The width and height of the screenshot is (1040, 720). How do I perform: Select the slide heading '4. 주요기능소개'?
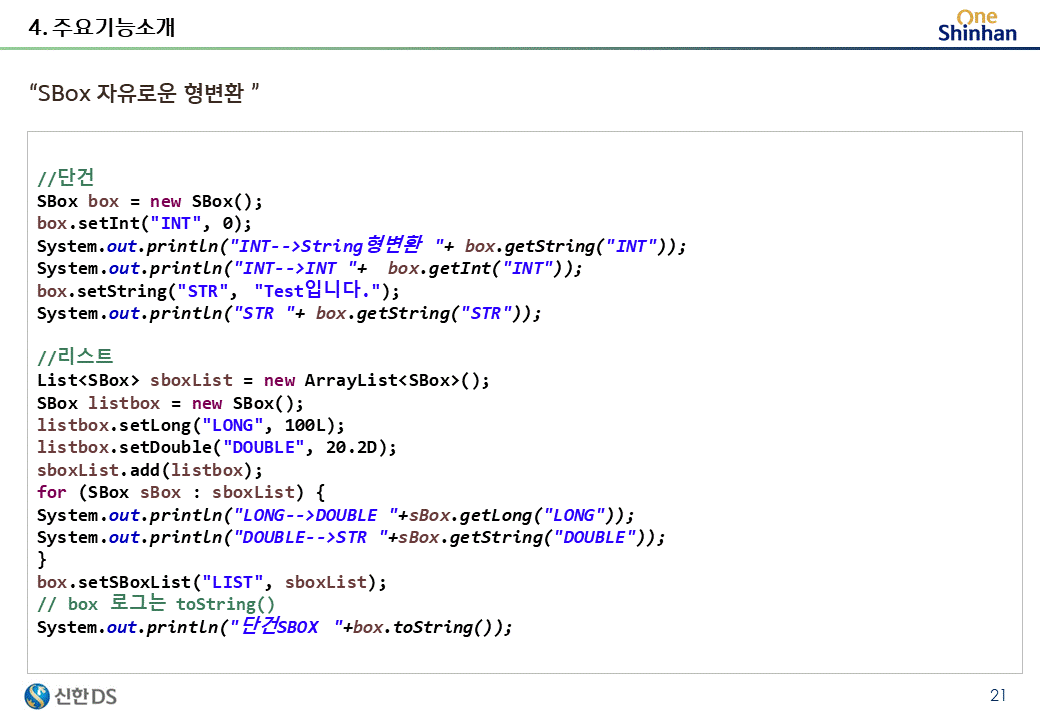(x=101, y=27)
